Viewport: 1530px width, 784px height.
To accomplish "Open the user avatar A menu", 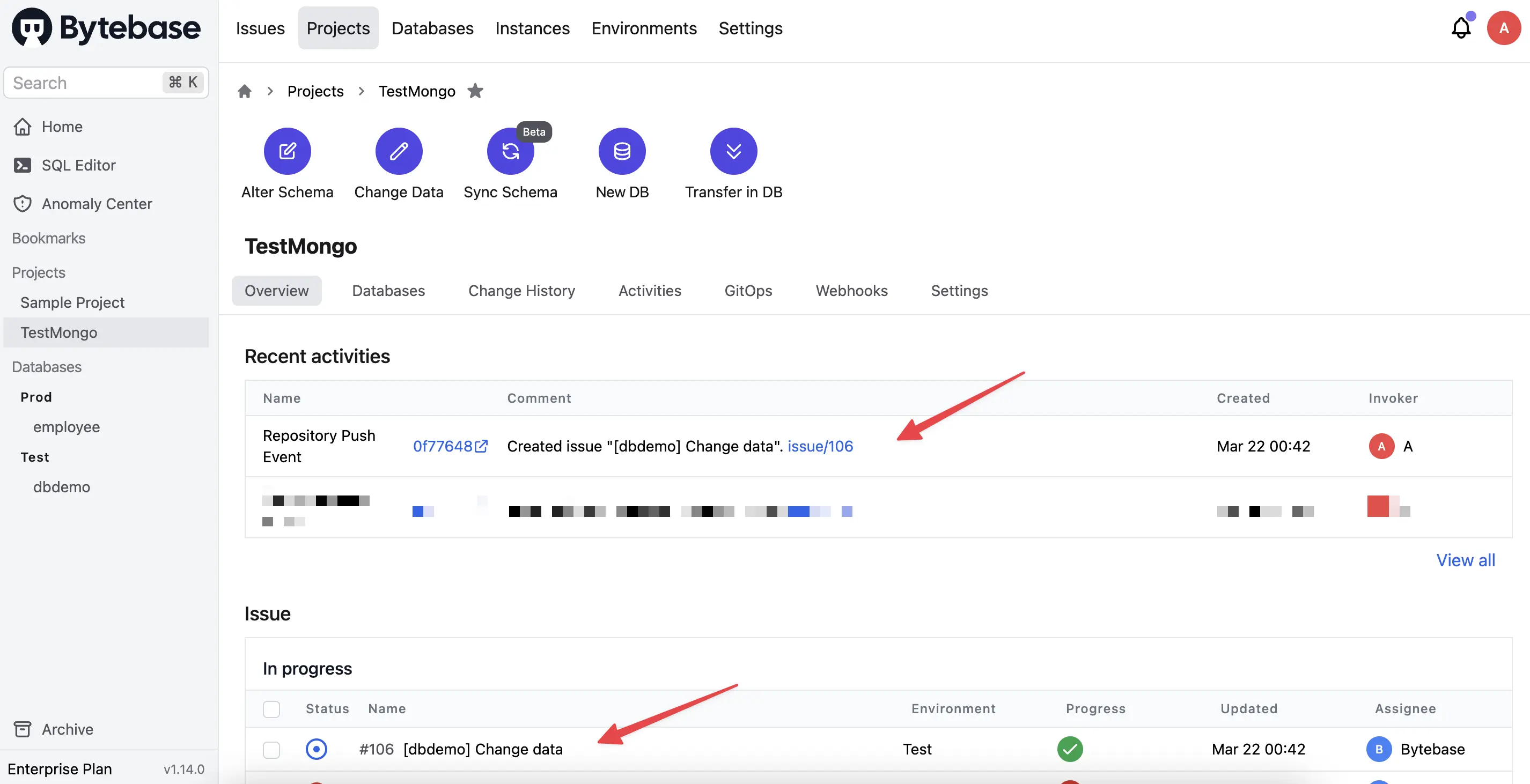I will [x=1503, y=28].
